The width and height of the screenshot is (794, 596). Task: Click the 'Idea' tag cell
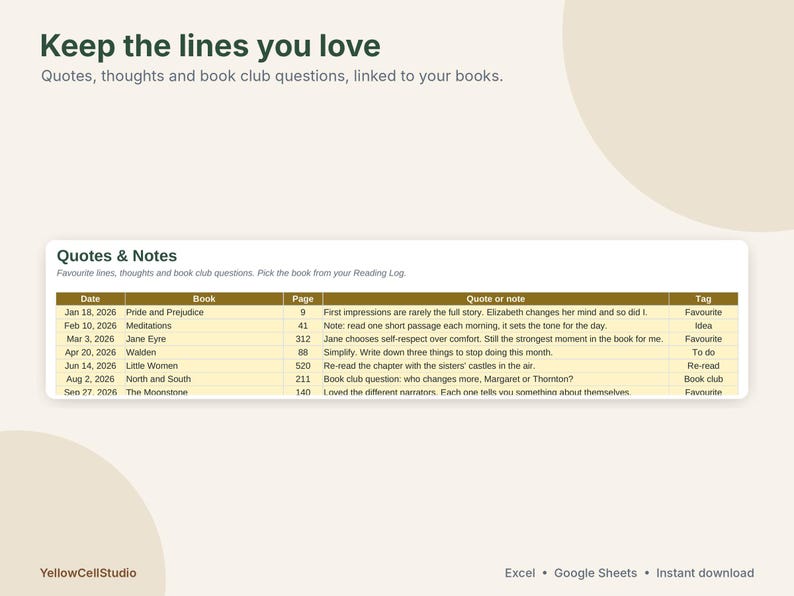pyautogui.click(x=703, y=326)
